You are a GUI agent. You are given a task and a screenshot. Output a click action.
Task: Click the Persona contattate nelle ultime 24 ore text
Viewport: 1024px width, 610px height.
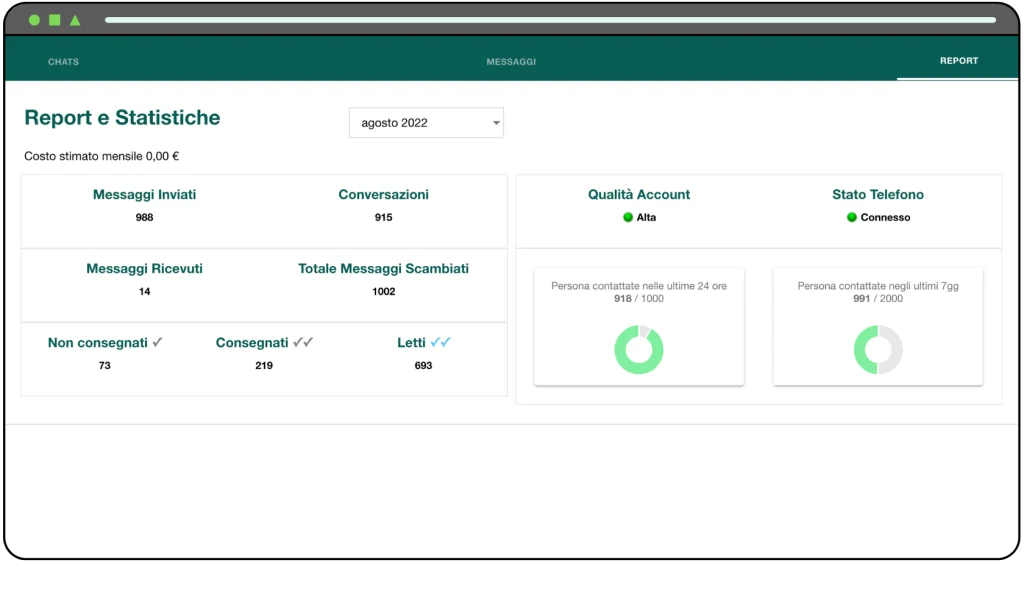coord(639,286)
